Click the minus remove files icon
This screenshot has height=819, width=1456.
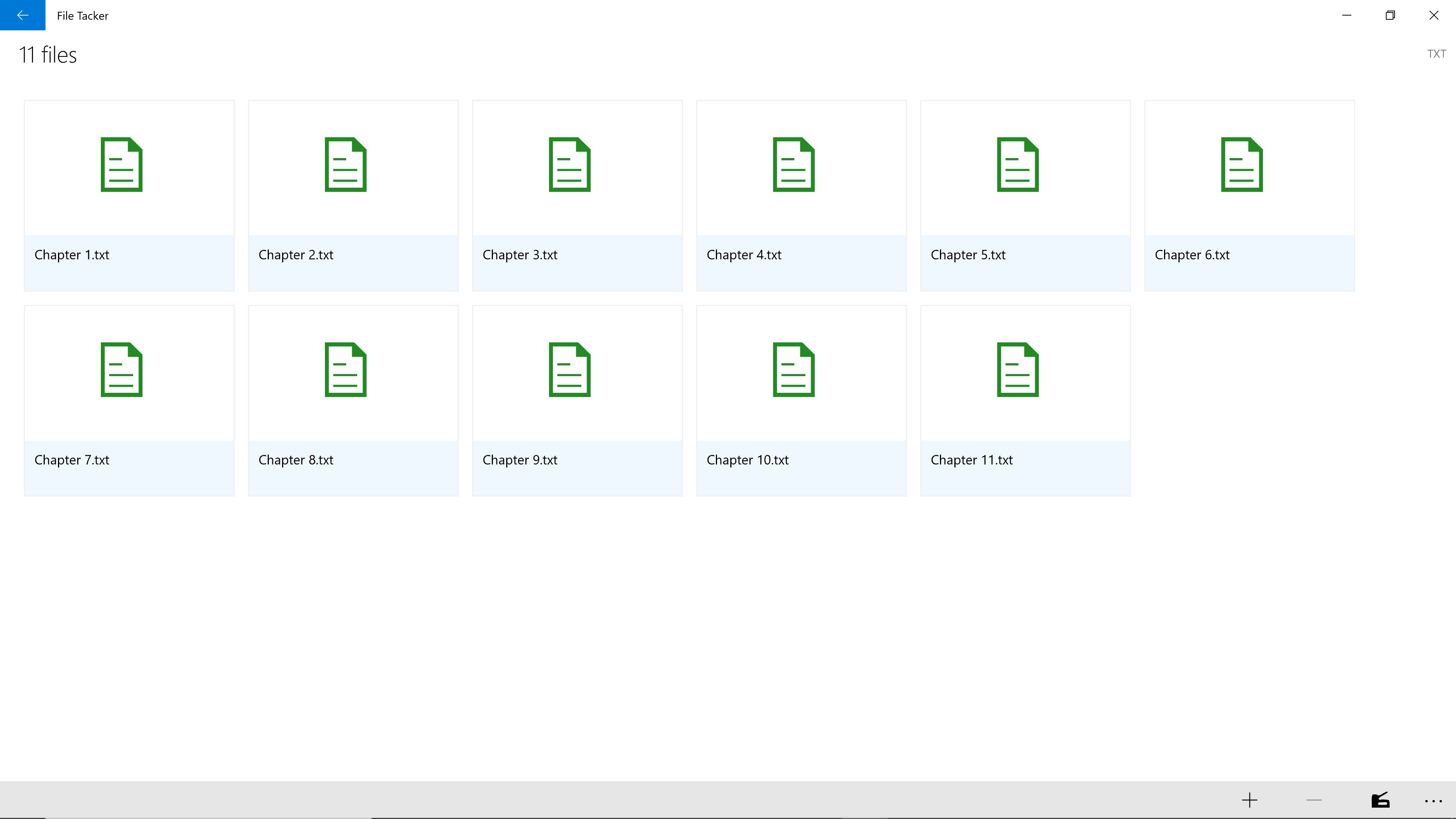pos(1314,800)
